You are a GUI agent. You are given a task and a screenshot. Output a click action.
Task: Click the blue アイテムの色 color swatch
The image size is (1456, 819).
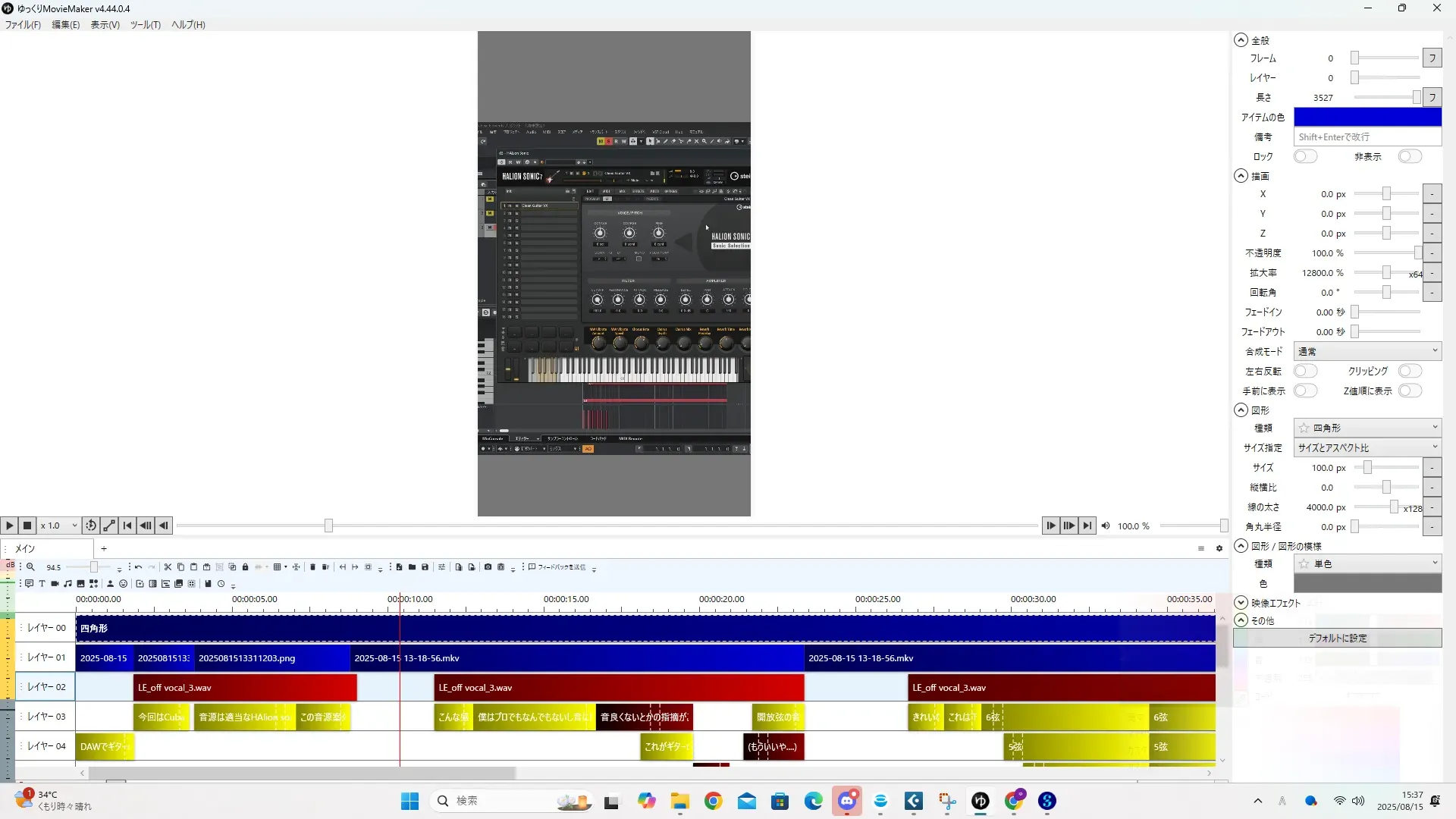point(1367,117)
